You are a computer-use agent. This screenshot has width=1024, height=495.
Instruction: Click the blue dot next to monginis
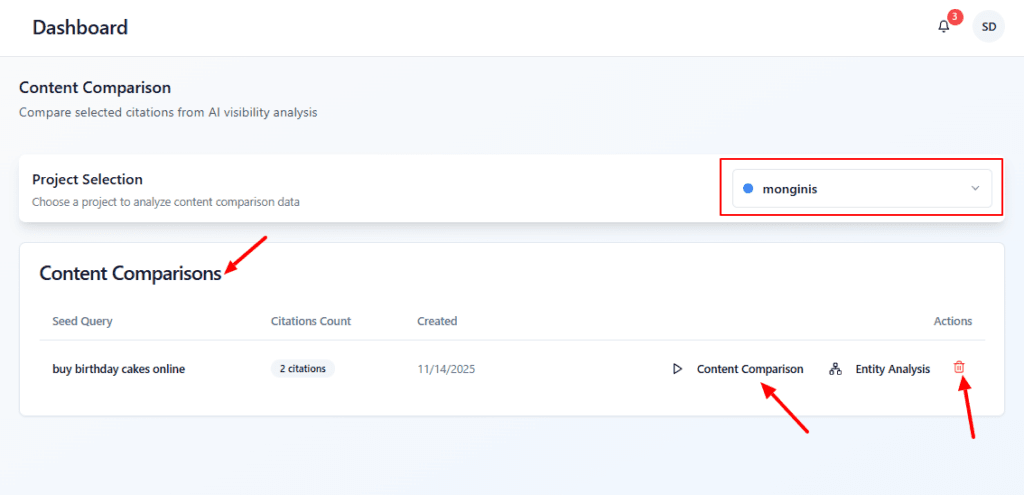click(x=748, y=188)
